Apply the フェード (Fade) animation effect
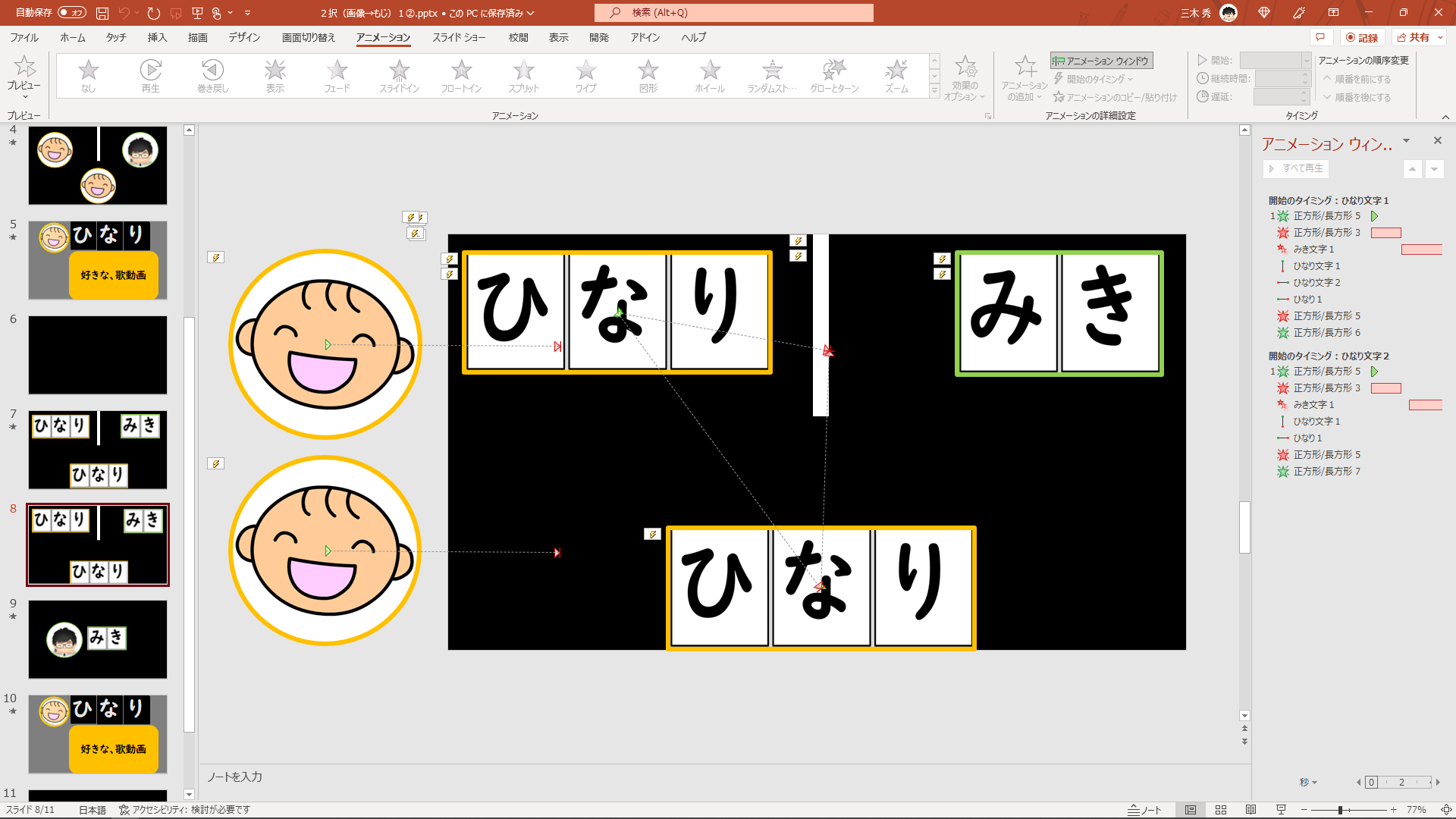This screenshot has height=819, width=1456. tap(337, 75)
